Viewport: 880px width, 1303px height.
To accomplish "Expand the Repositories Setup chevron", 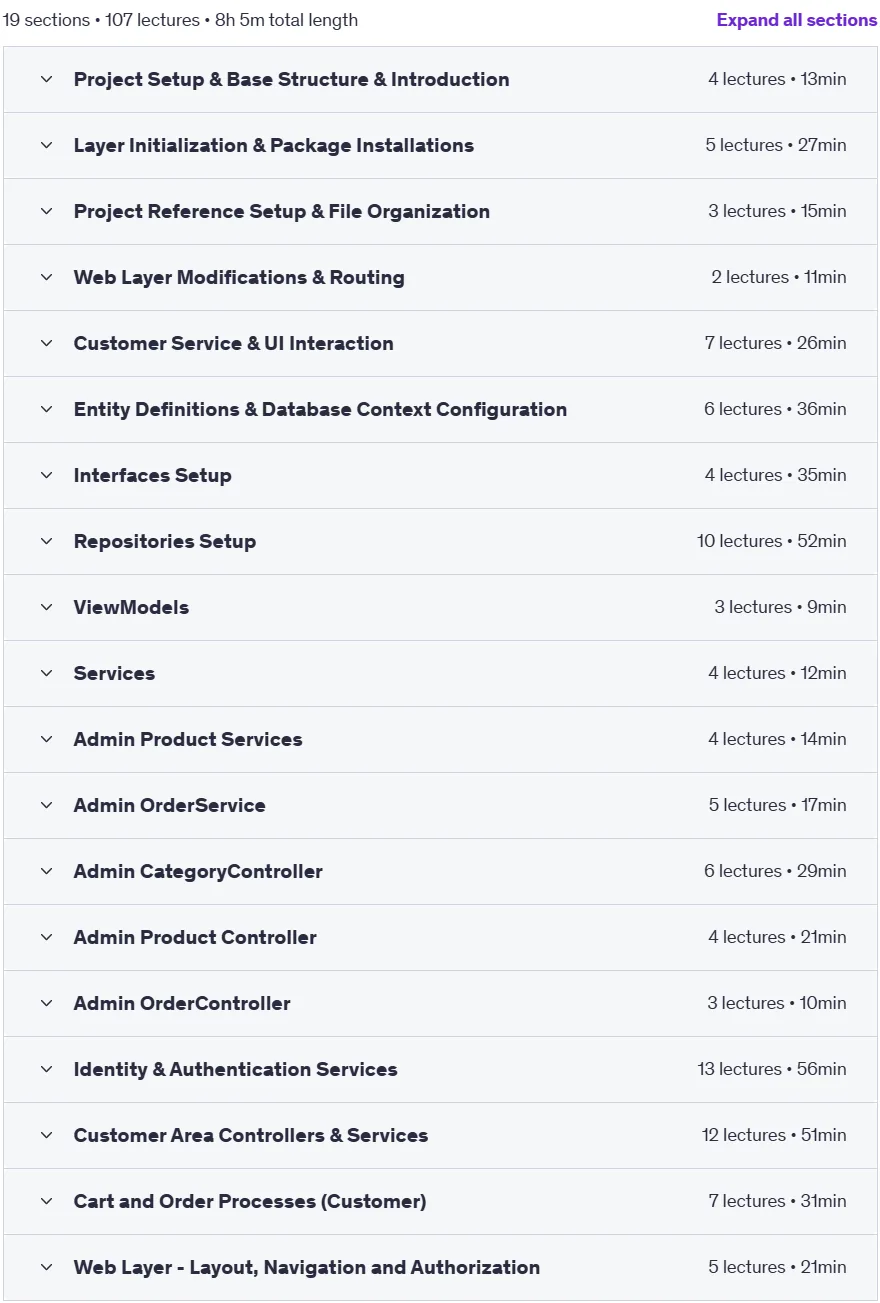I will (46, 541).
